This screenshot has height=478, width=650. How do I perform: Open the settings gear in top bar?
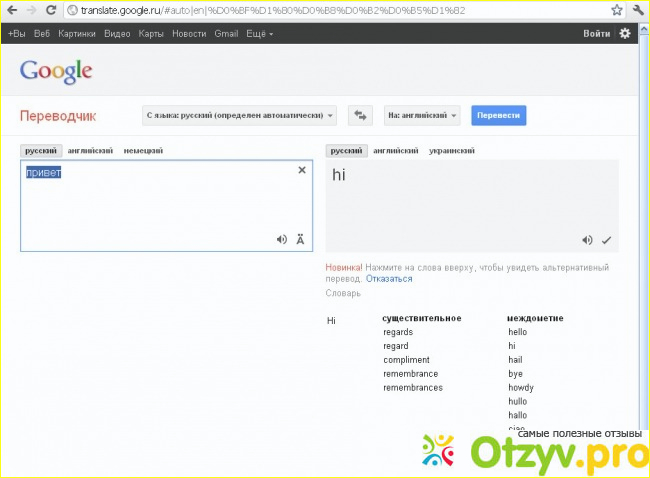(x=625, y=33)
